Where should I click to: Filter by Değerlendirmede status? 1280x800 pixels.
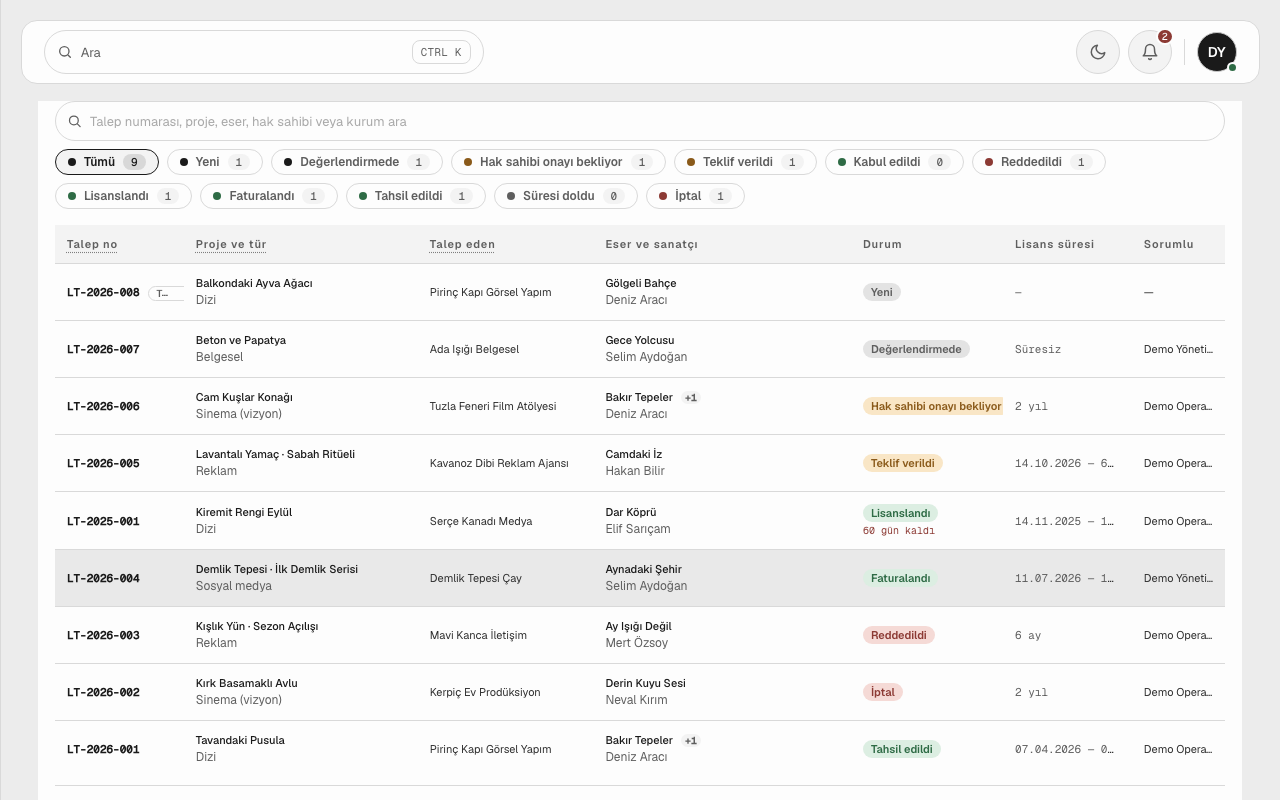[x=357, y=162]
